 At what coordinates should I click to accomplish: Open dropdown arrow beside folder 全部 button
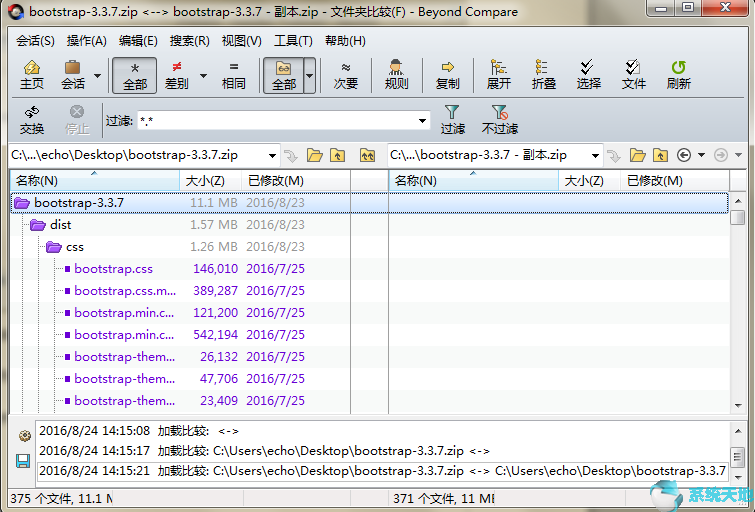tap(310, 76)
